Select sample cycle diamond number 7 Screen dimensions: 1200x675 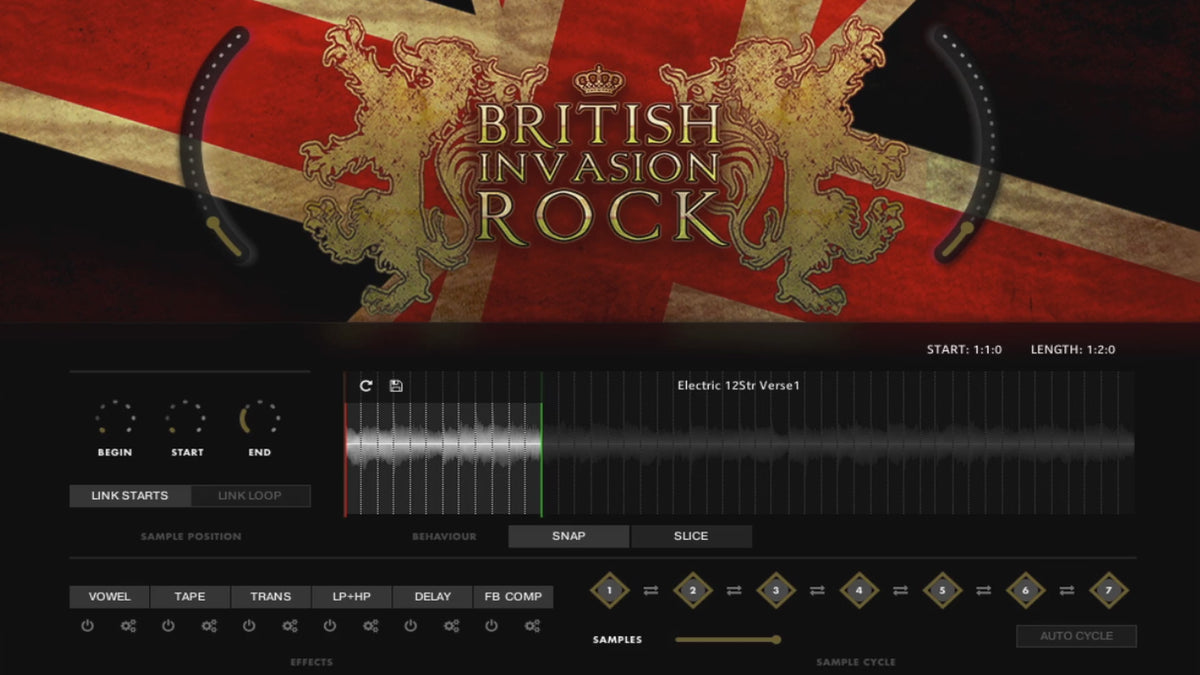[1107, 590]
